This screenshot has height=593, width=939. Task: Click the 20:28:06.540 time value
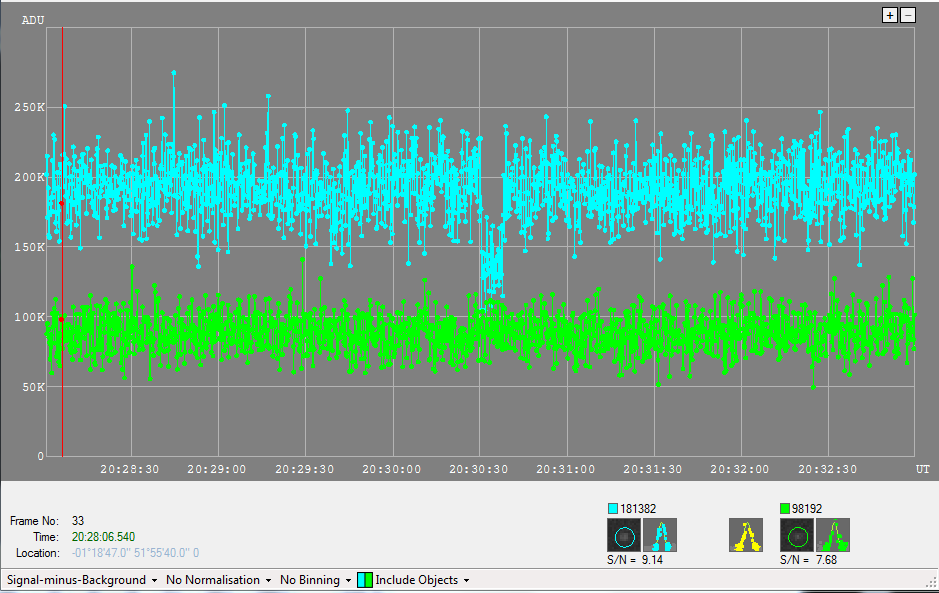click(103, 537)
